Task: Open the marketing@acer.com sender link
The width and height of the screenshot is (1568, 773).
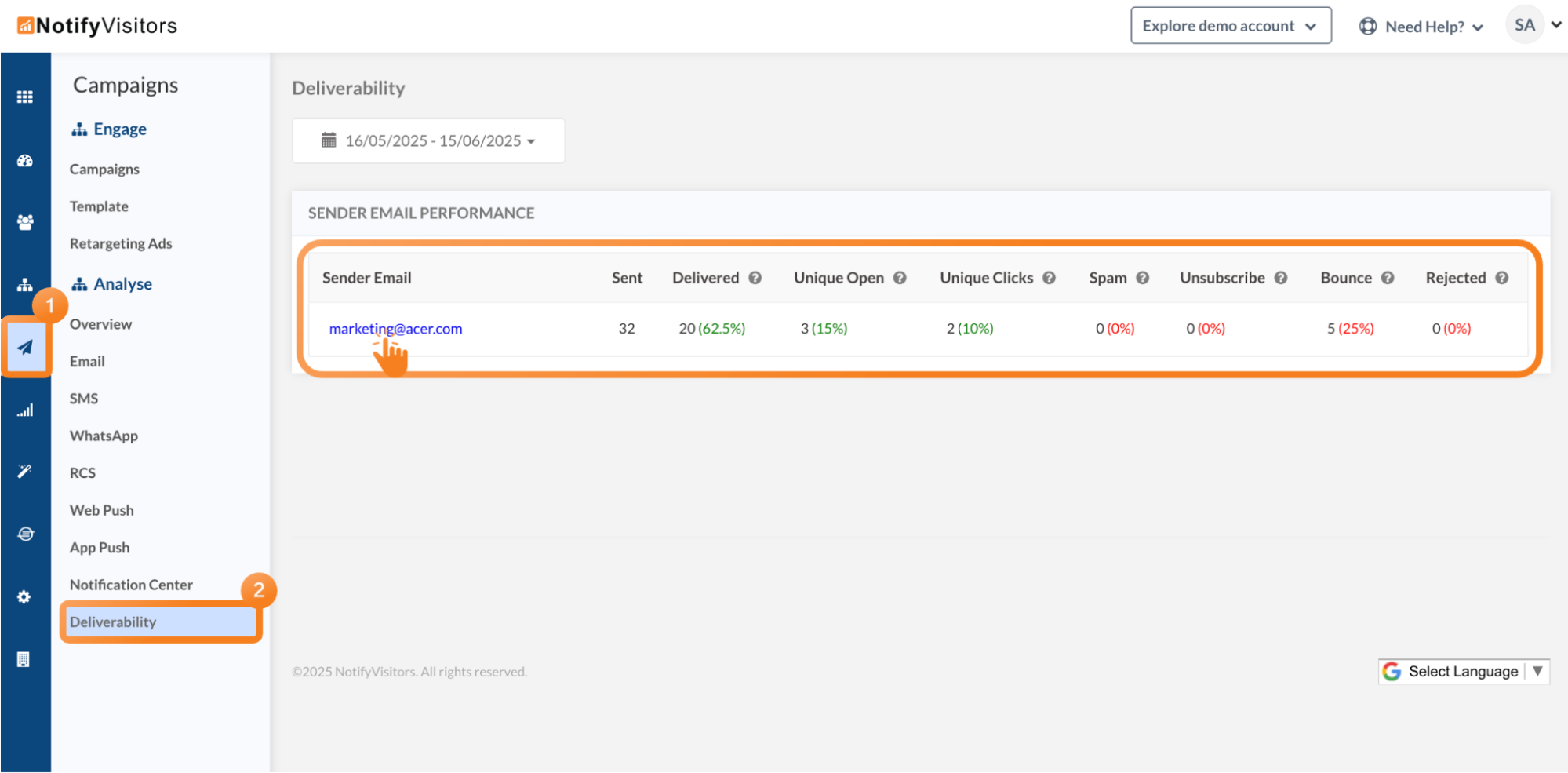Action: point(395,329)
